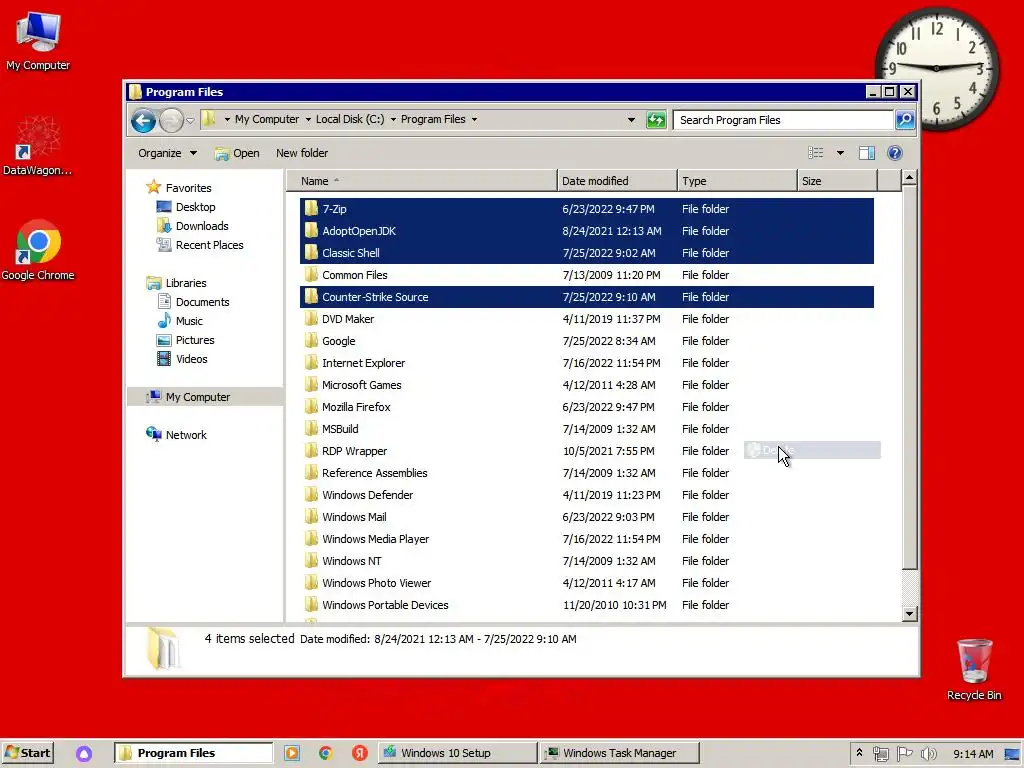Switch to Windows Task Manager taskbar item
The height and width of the screenshot is (768, 1024).
pos(620,753)
